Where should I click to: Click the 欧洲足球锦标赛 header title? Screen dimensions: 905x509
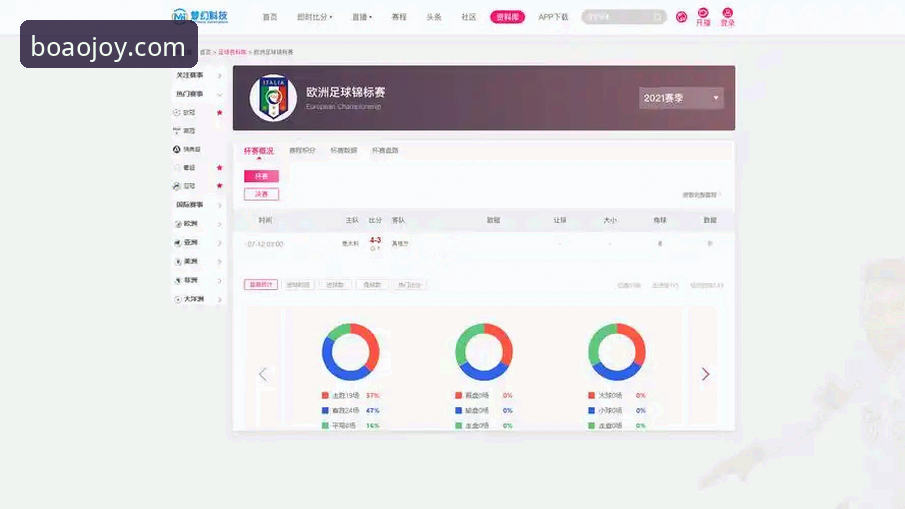tap(345, 92)
